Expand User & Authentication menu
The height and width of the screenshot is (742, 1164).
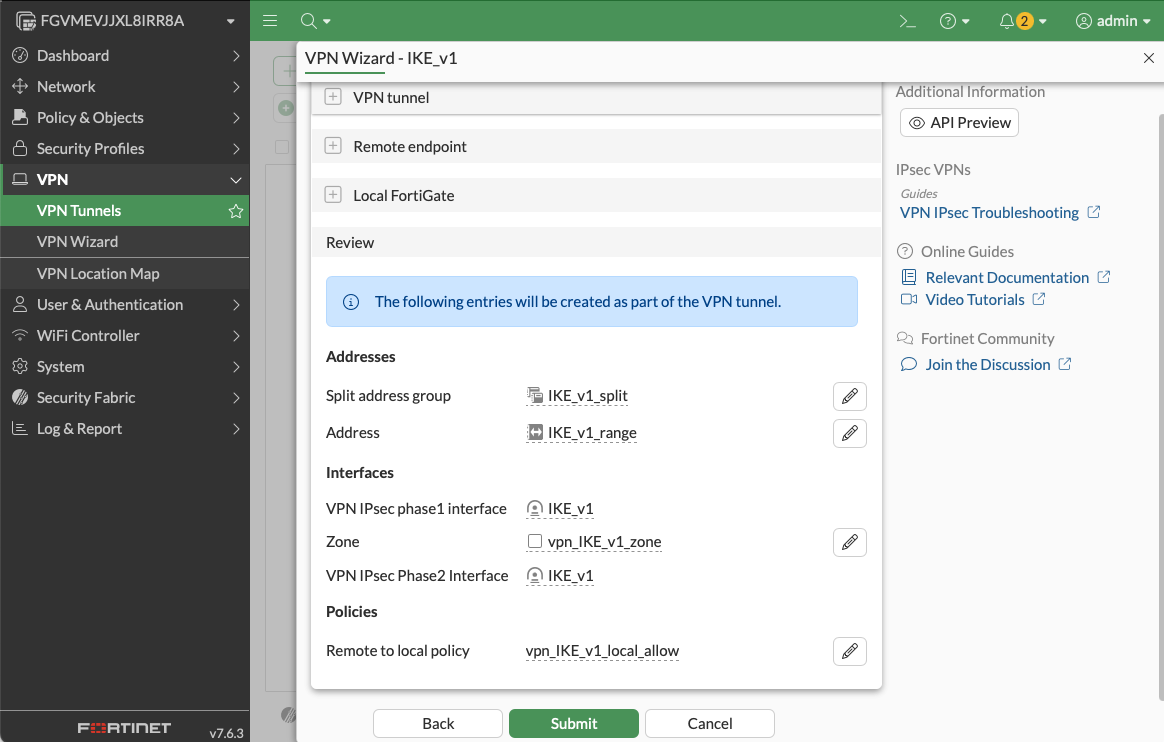click(x=125, y=305)
